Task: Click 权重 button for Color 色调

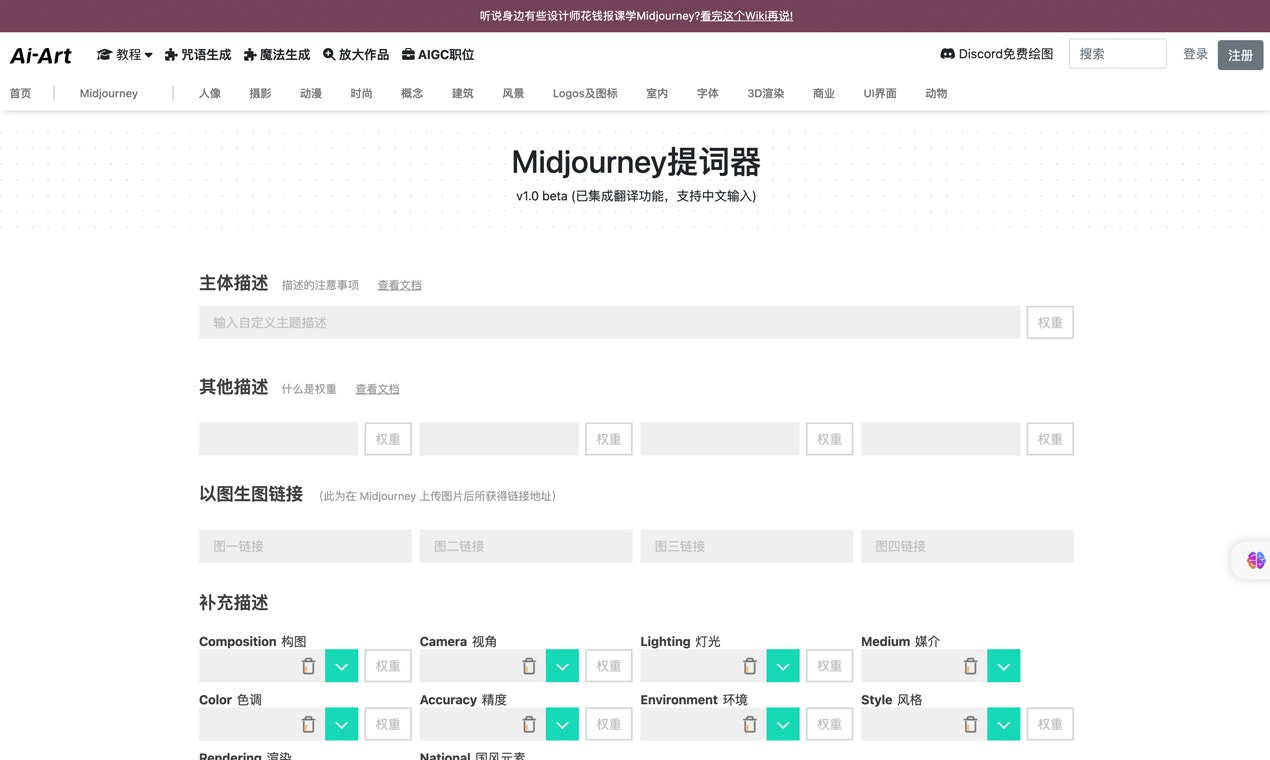Action: pos(388,724)
